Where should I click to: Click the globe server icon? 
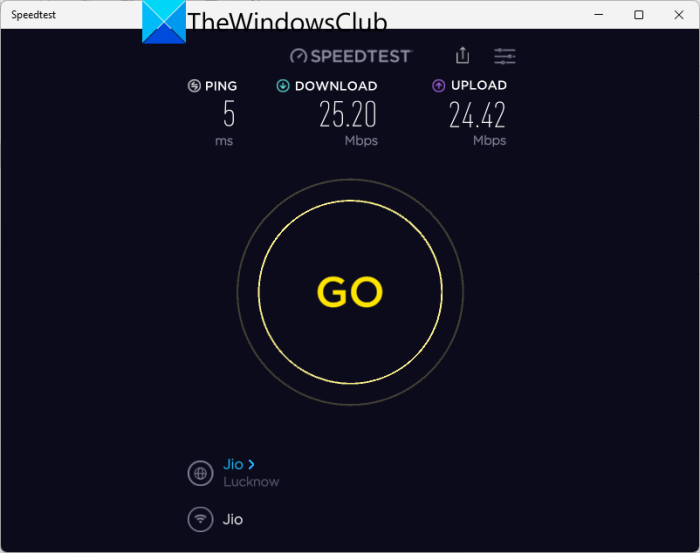point(200,473)
